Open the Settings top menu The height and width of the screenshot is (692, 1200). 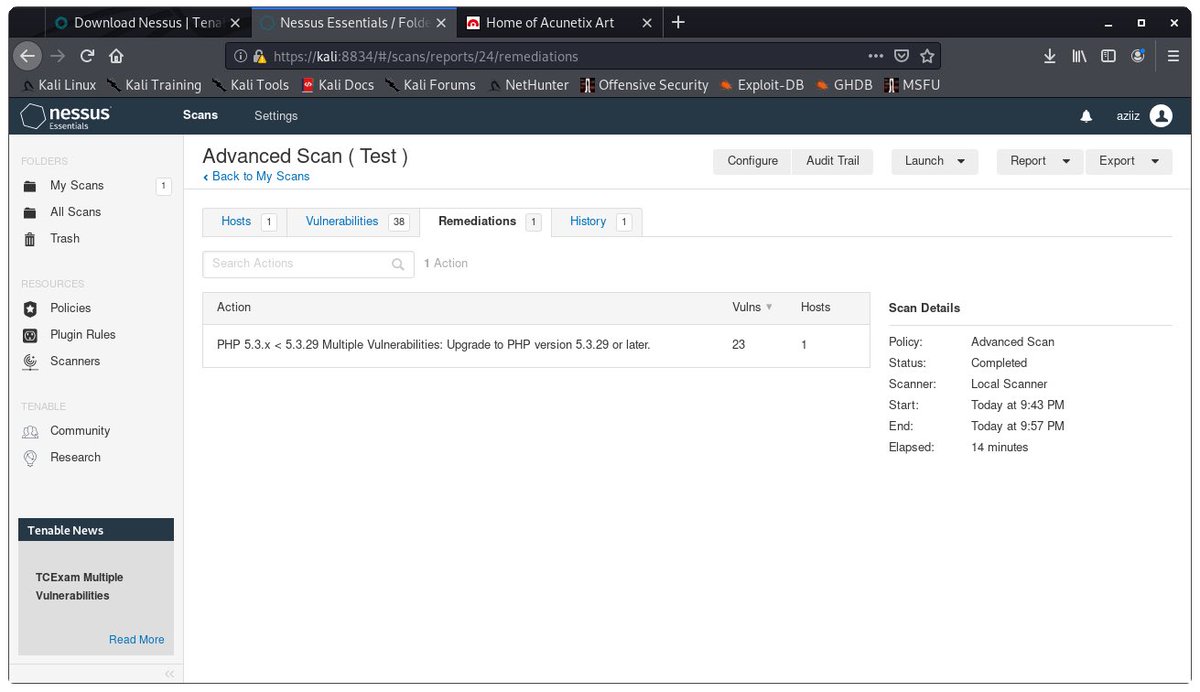pyautogui.click(x=276, y=116)
